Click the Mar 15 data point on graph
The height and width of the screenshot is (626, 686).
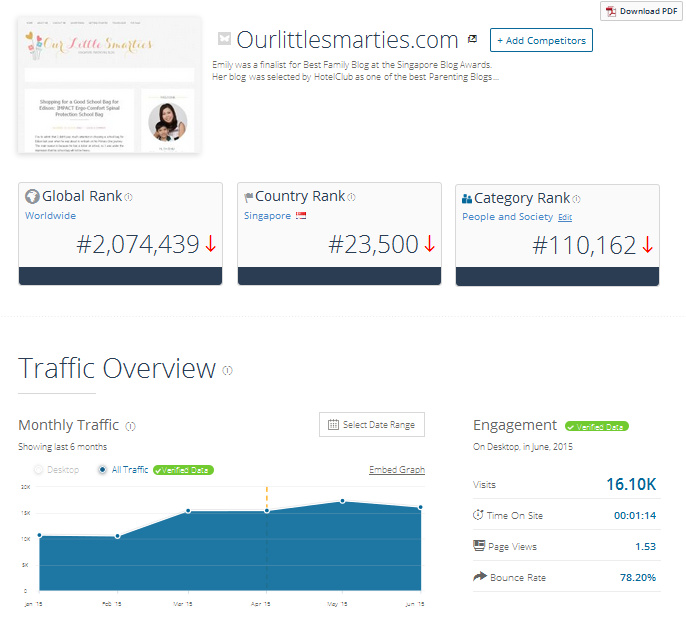point(188,511)
